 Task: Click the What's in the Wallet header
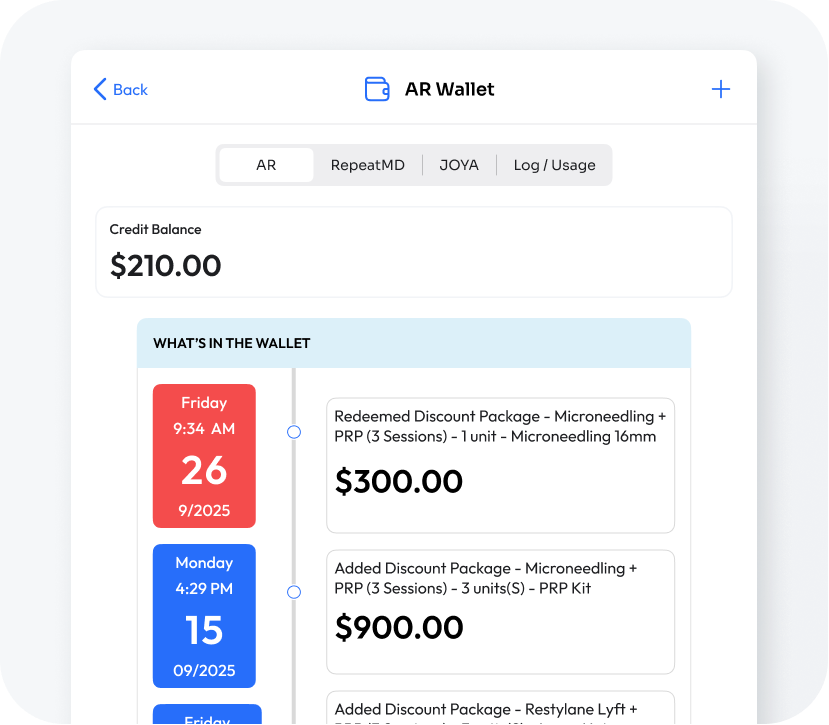pos(413,343)
